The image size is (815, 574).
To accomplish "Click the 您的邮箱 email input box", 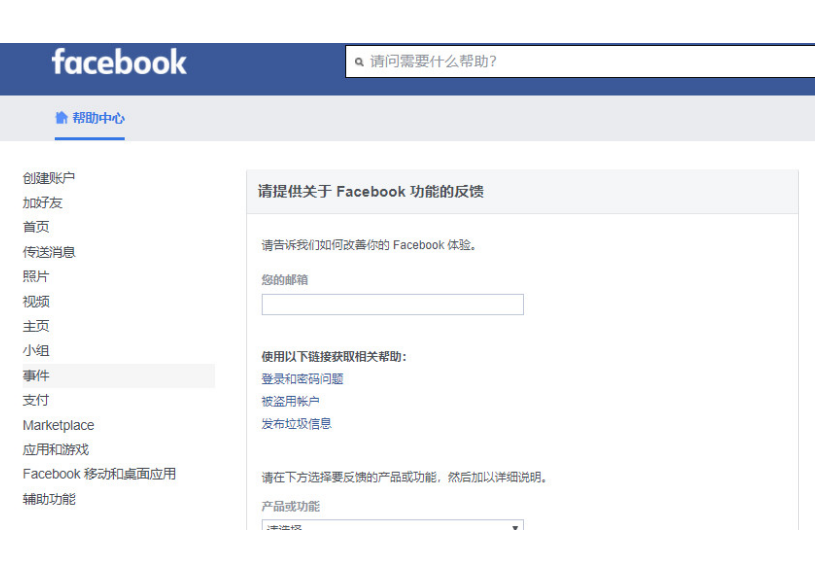I will coord(392,305).
